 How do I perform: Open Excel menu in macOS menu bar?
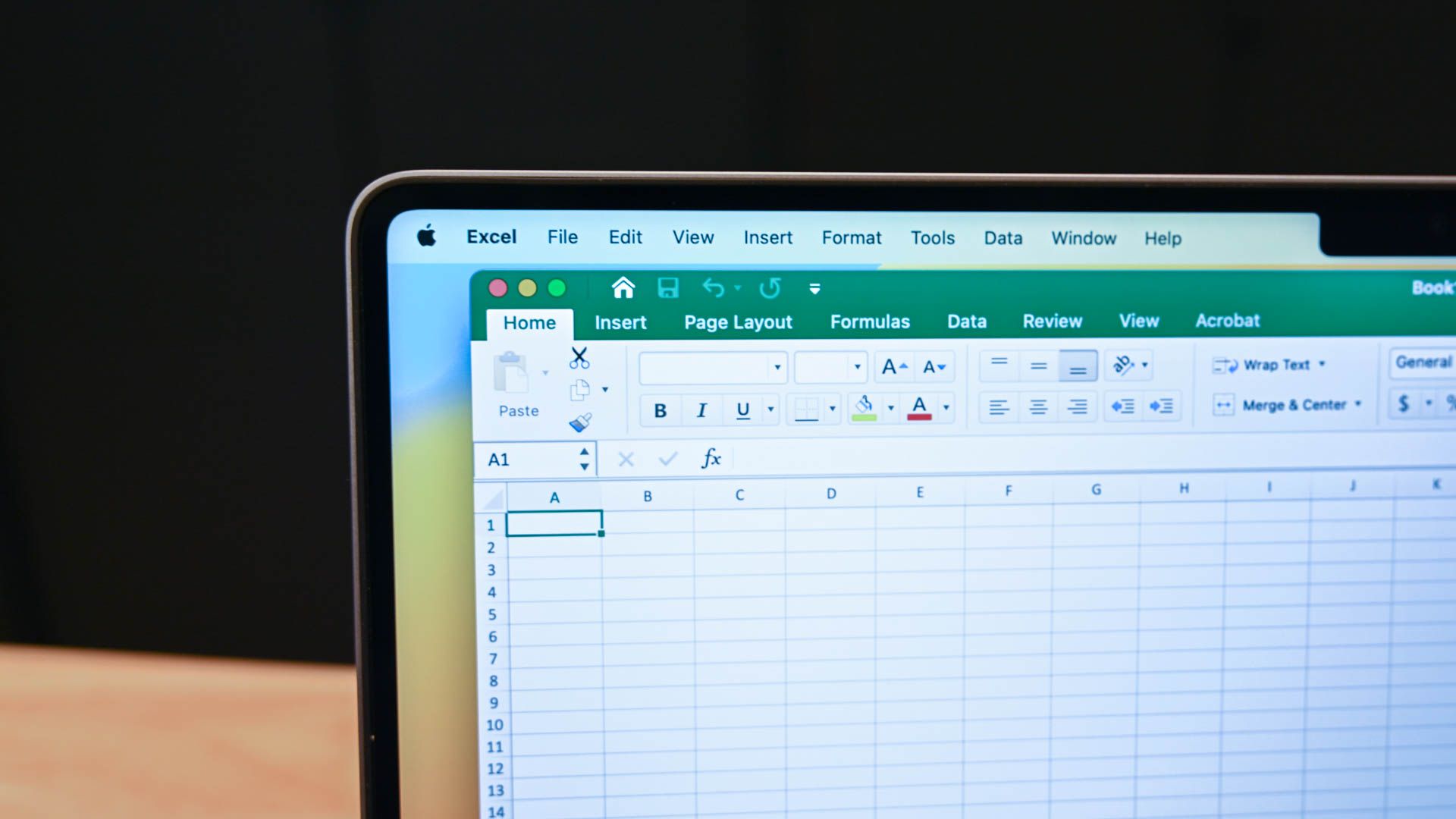pos(490,237)
